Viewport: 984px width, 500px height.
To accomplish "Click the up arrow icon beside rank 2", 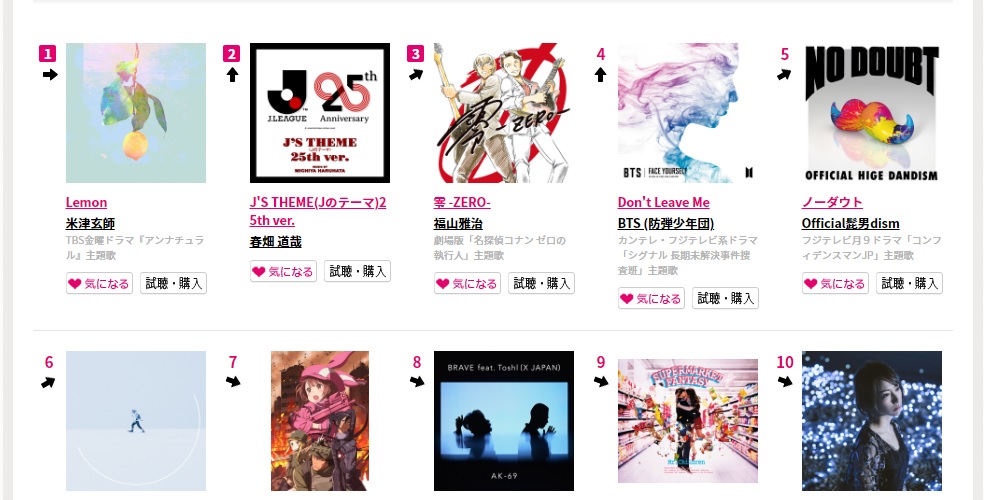I will coord(232,75).
